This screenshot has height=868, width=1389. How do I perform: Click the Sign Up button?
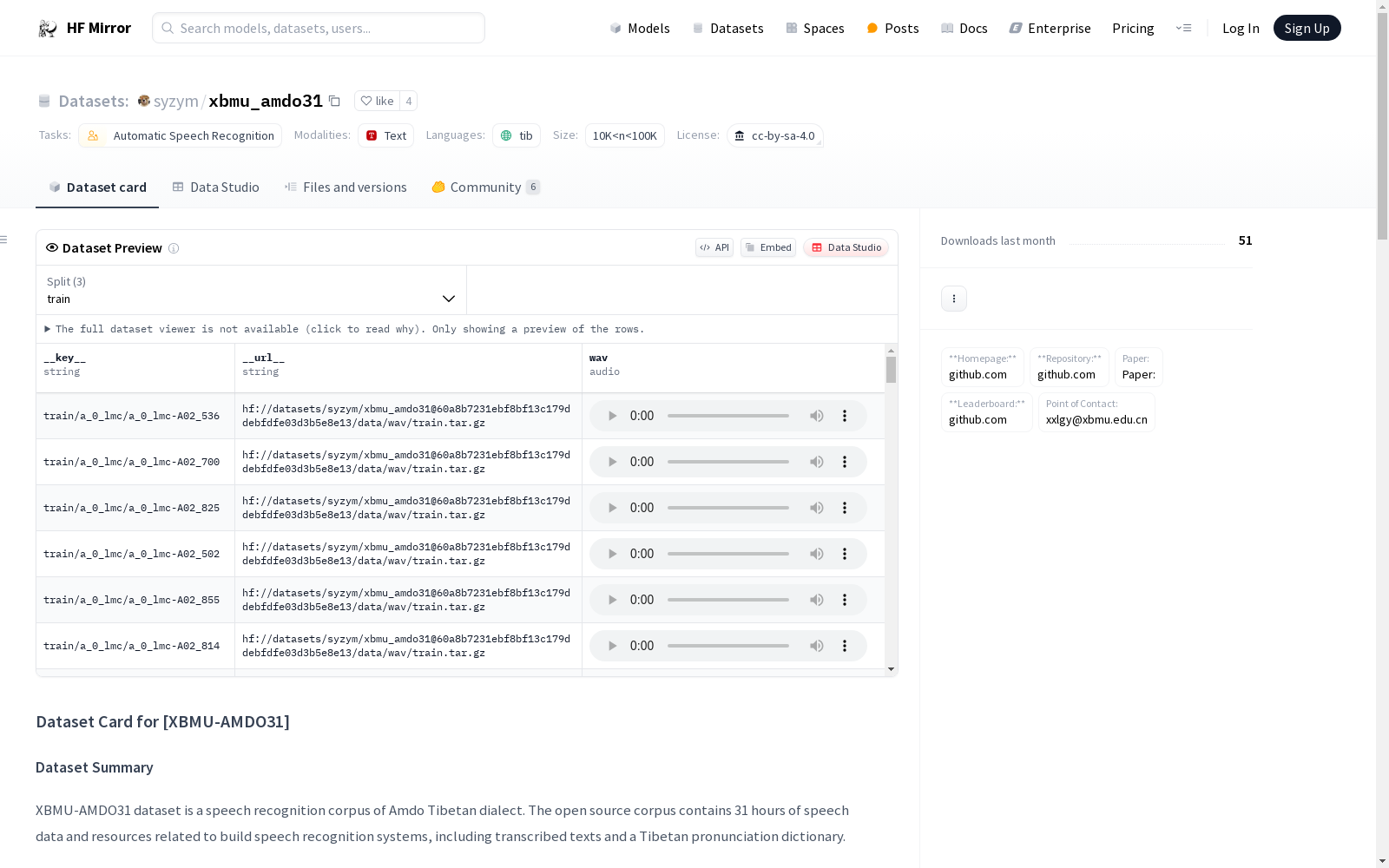click(1307, 28)
